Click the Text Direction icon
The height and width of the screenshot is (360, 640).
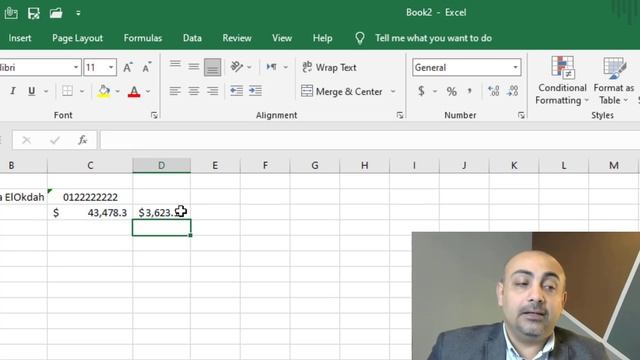tap(271, 67)
